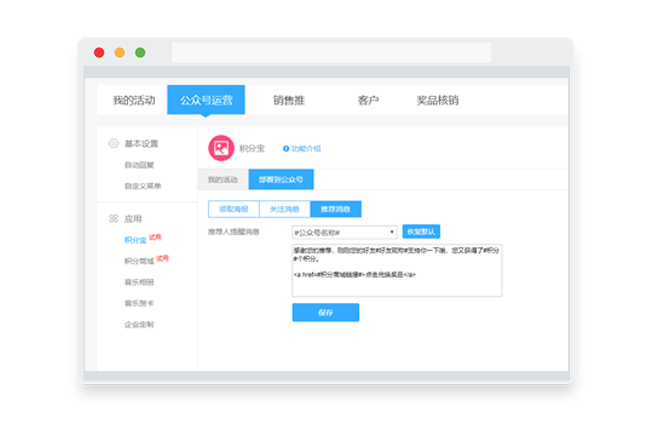Click inside the recommendation message text area
The height and width of the screenshot is (430, 660).
(397, 270)
